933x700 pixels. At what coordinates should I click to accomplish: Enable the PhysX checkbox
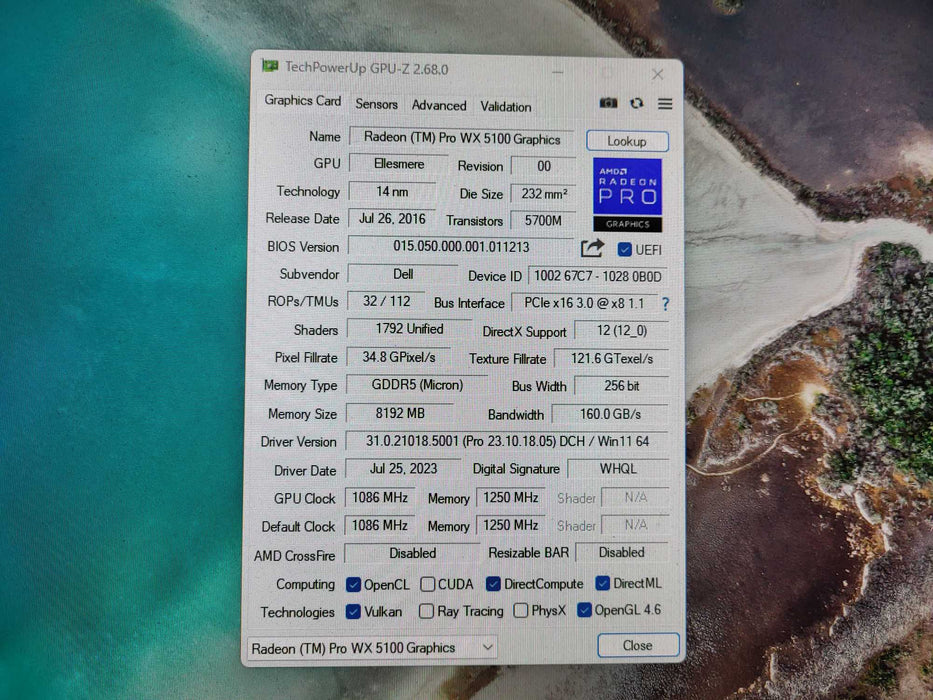(x=520, y=611)
